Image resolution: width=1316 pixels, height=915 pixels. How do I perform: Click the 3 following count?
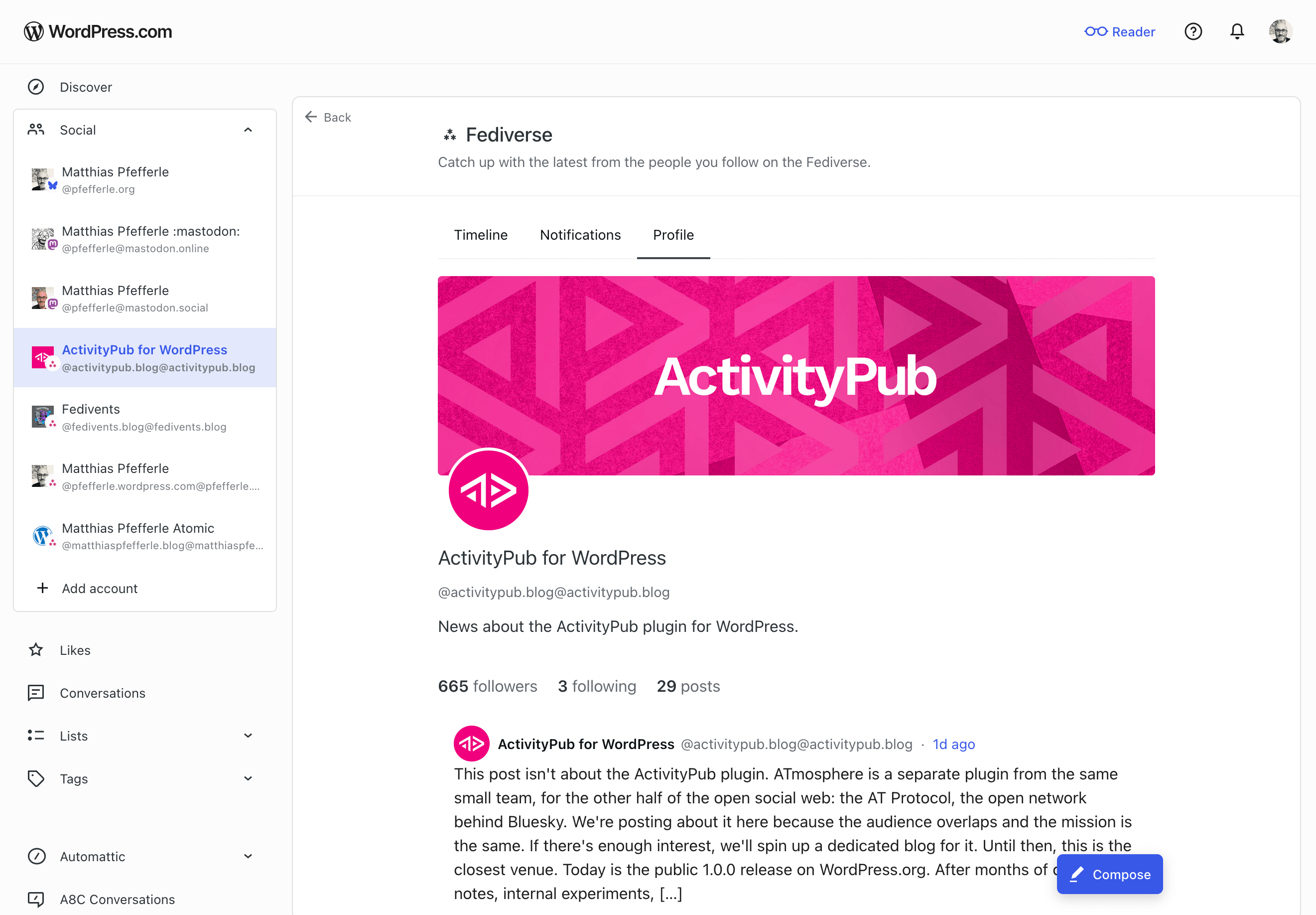[x=597, y=686]
